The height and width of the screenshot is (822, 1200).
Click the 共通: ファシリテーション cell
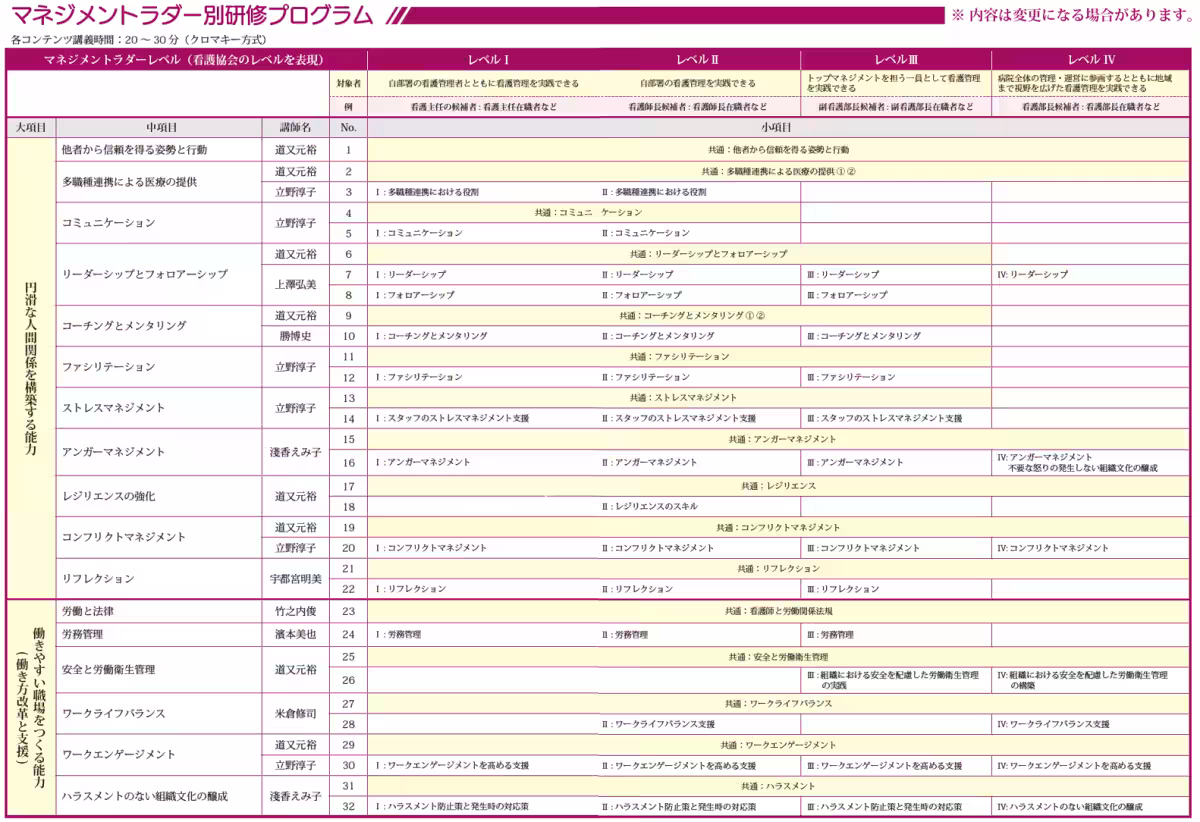[x=680, y=356]
